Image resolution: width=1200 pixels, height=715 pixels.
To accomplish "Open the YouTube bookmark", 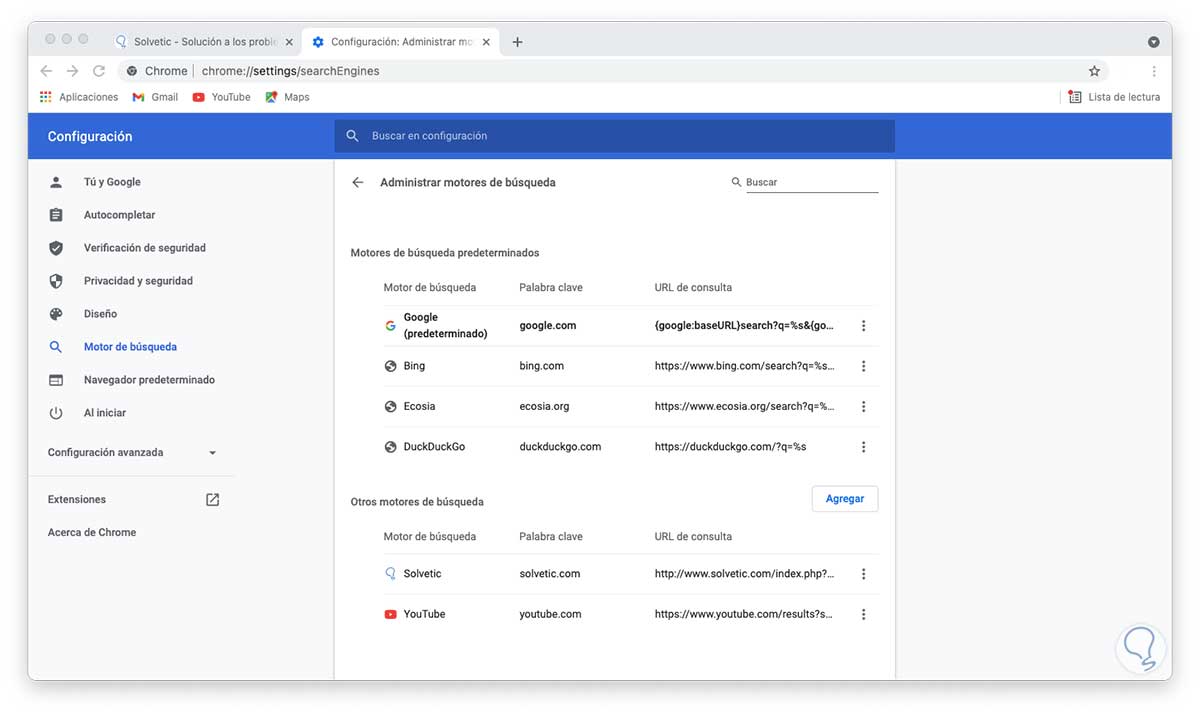I will click(x=222, y=97).
